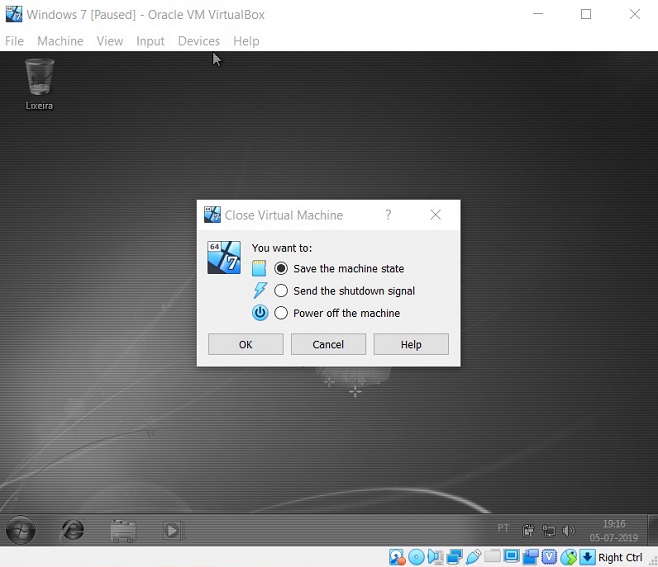The width and height of the screenshot is (658, 567).
Task: Click the blue power off icon
Action: [260, 313]
